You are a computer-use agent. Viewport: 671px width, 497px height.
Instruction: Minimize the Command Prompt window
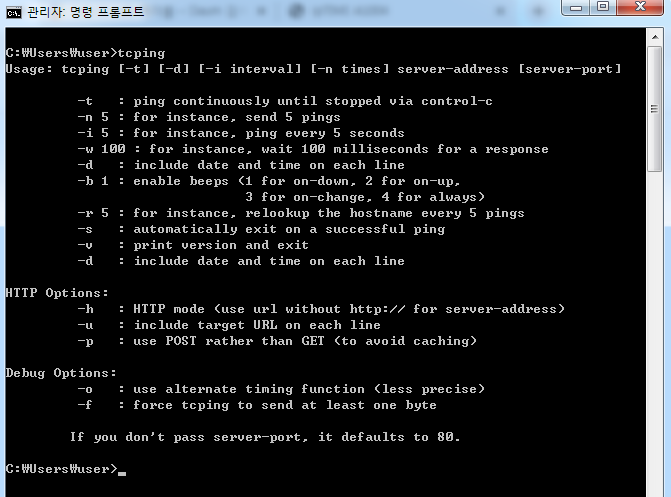tap(577, 9)
